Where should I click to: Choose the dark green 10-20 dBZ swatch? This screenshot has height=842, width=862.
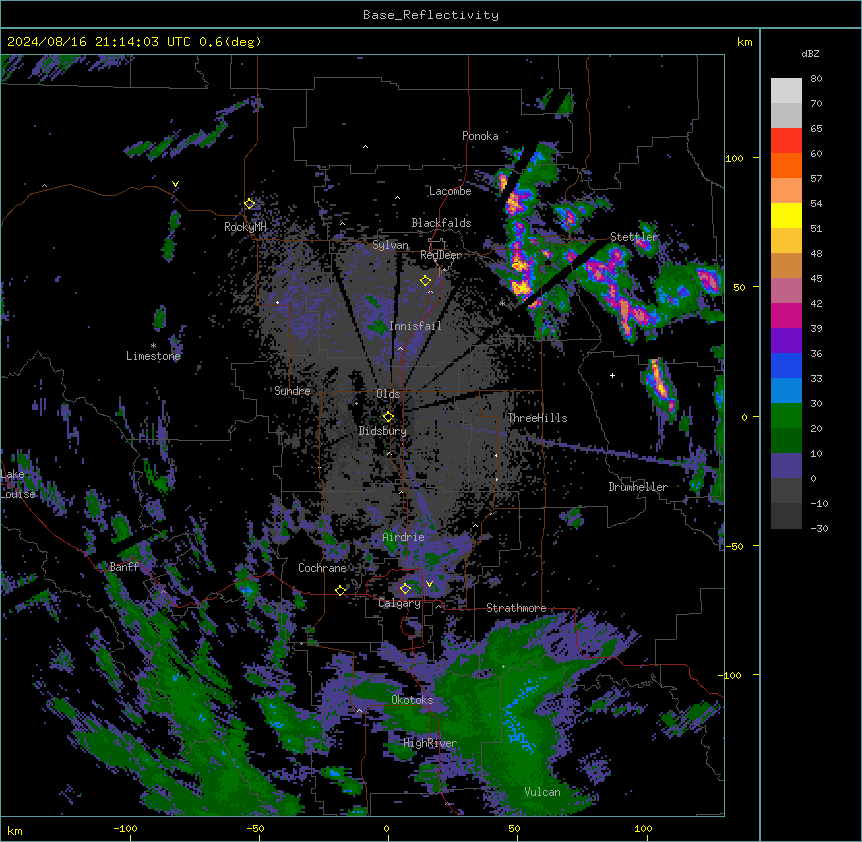[x=786, y=441]
